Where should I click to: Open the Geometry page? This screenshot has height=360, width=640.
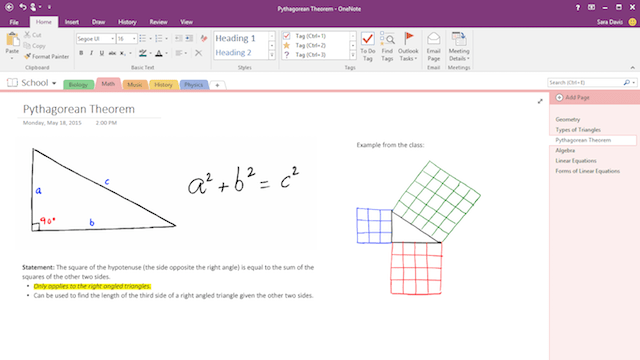coord(568,120)
